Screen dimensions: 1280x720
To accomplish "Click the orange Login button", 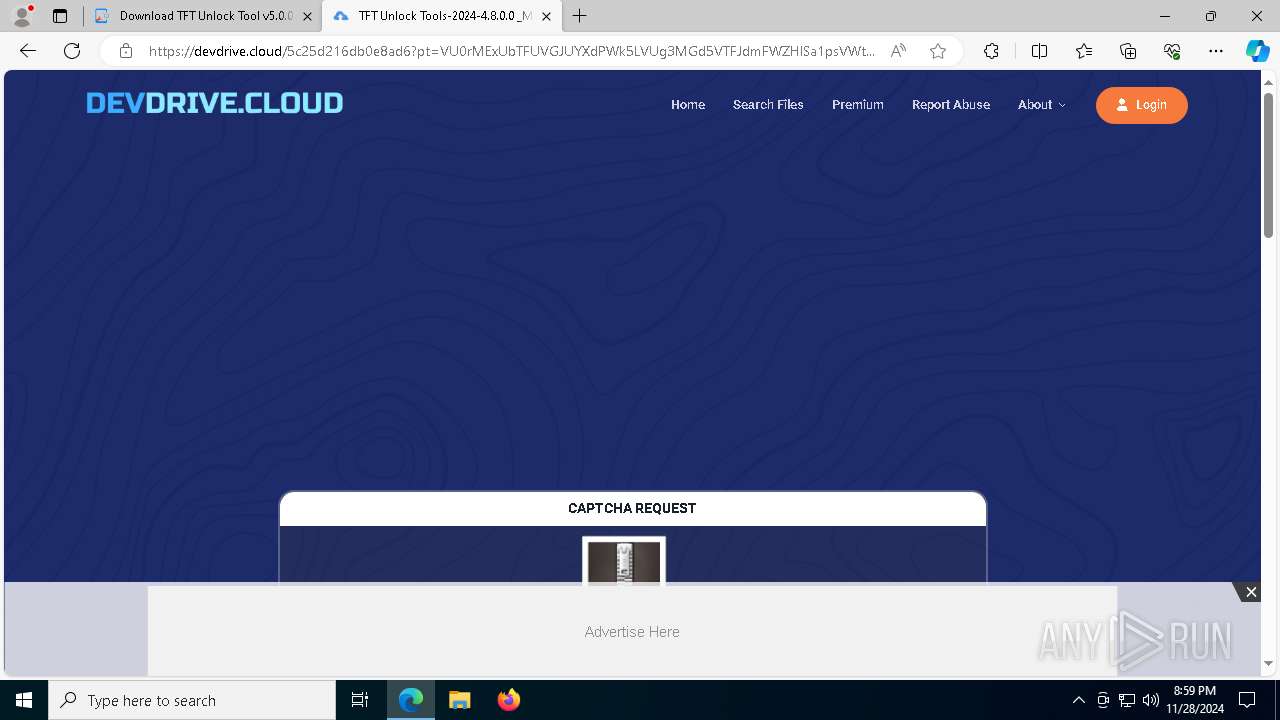I will (x=1142, y=105).
